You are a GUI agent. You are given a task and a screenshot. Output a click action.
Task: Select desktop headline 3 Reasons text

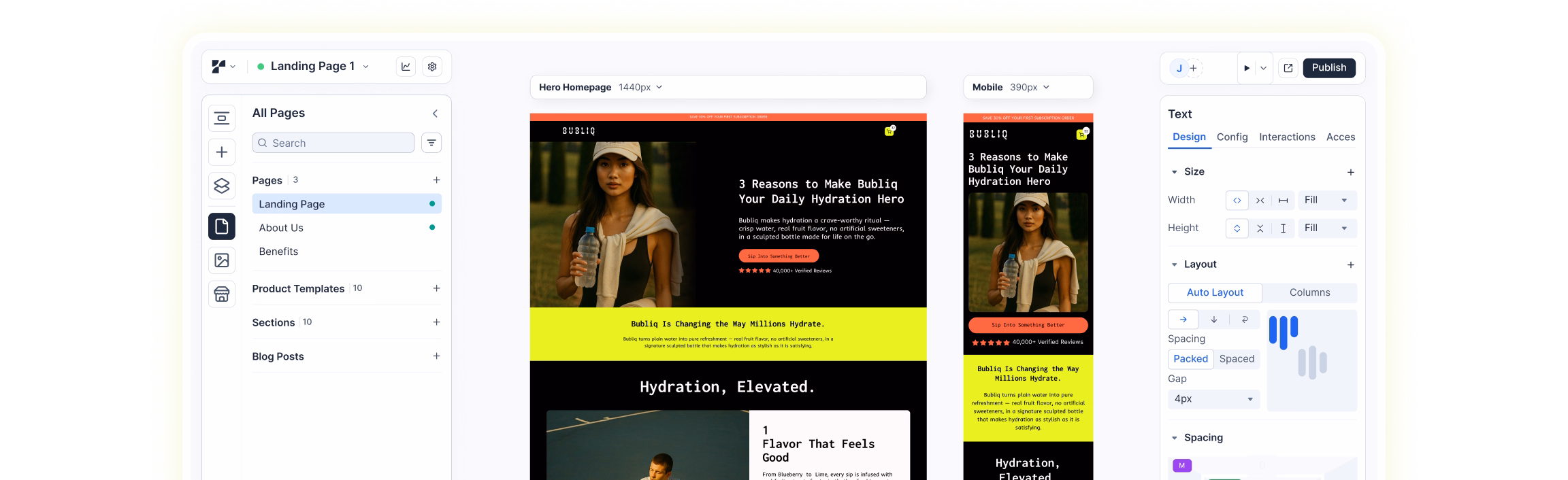tap(821, 192)
